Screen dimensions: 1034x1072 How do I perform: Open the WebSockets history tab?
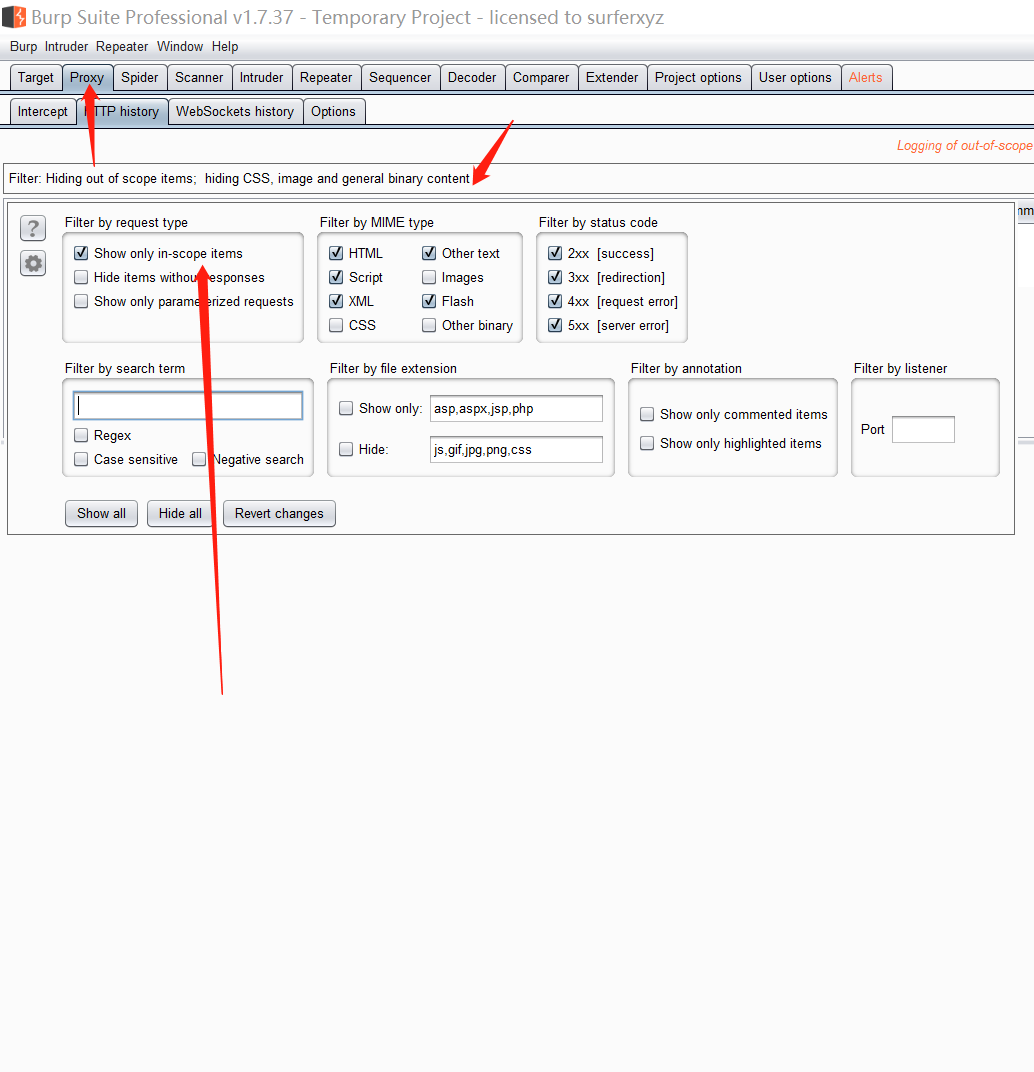tap(234, 111)
